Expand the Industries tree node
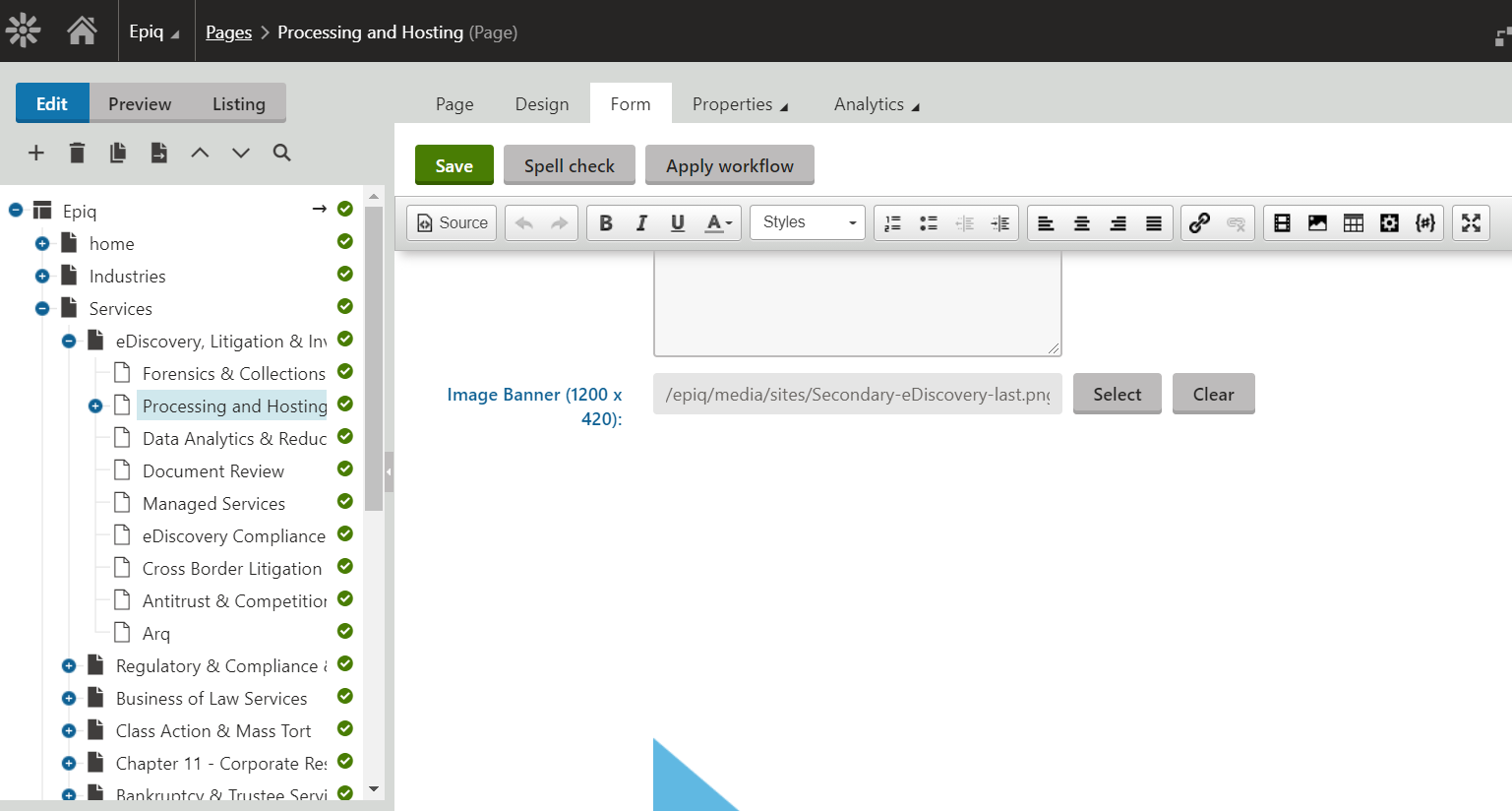The height and width of the screenshot is (811, 1512). (x=42, y=277)
